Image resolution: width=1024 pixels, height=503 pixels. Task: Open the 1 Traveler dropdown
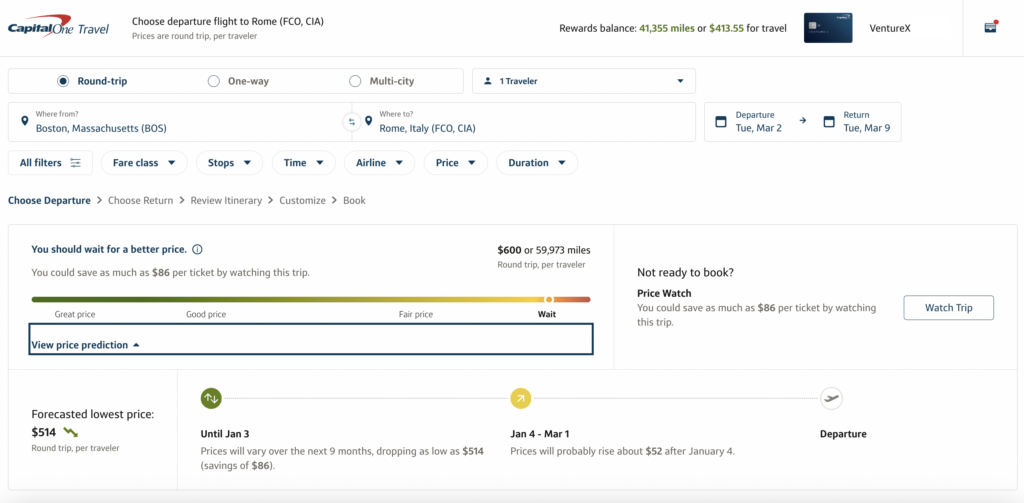pos(583,81)
